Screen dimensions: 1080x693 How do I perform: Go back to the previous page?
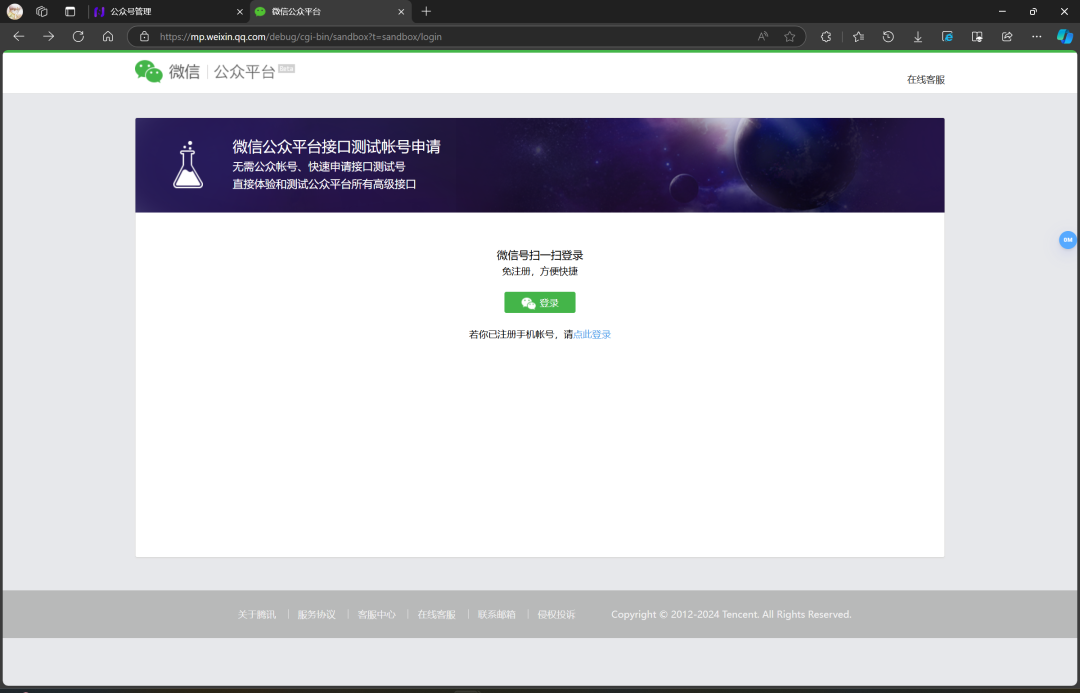(x=19, y=37)
